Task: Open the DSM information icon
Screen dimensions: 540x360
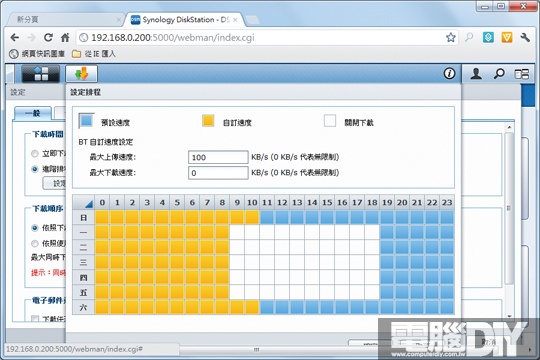Action: click(x=449, y=73)
